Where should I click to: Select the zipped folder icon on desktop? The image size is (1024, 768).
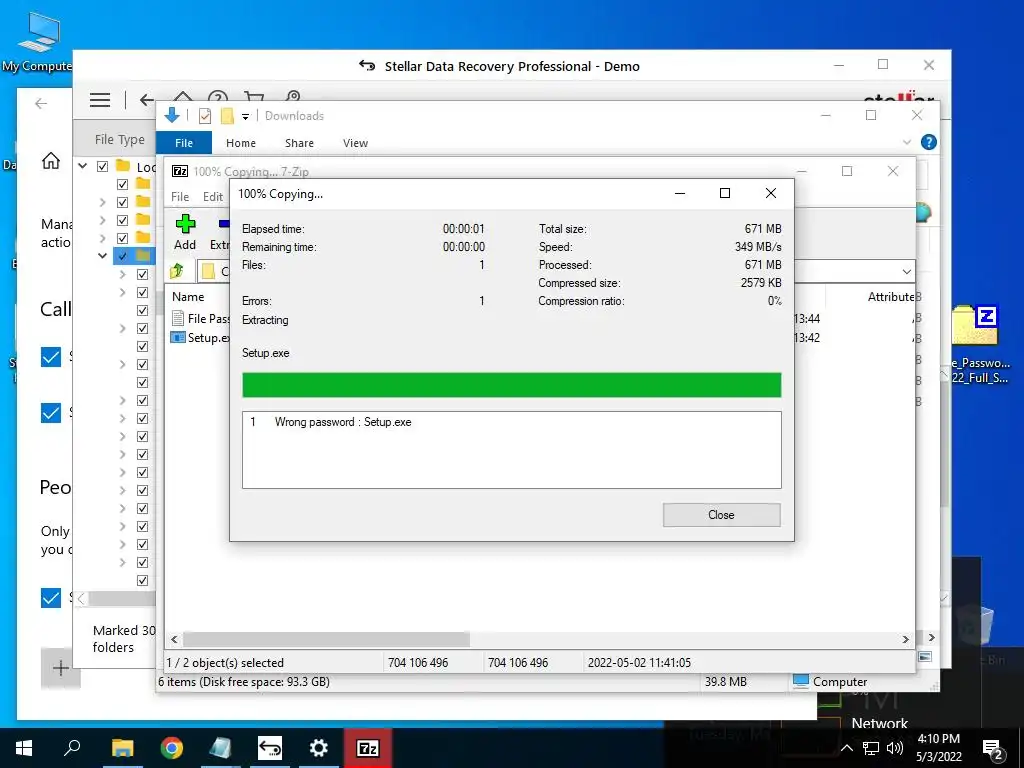974,325
